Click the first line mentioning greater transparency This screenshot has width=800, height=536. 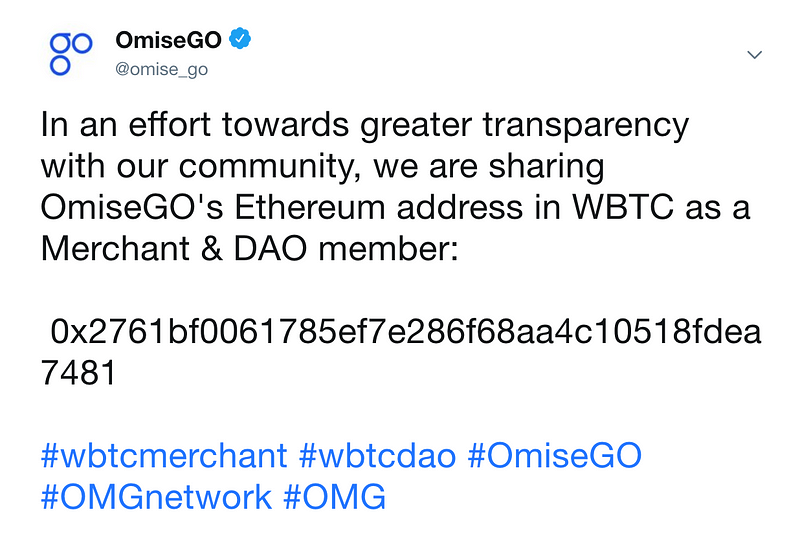365,125
